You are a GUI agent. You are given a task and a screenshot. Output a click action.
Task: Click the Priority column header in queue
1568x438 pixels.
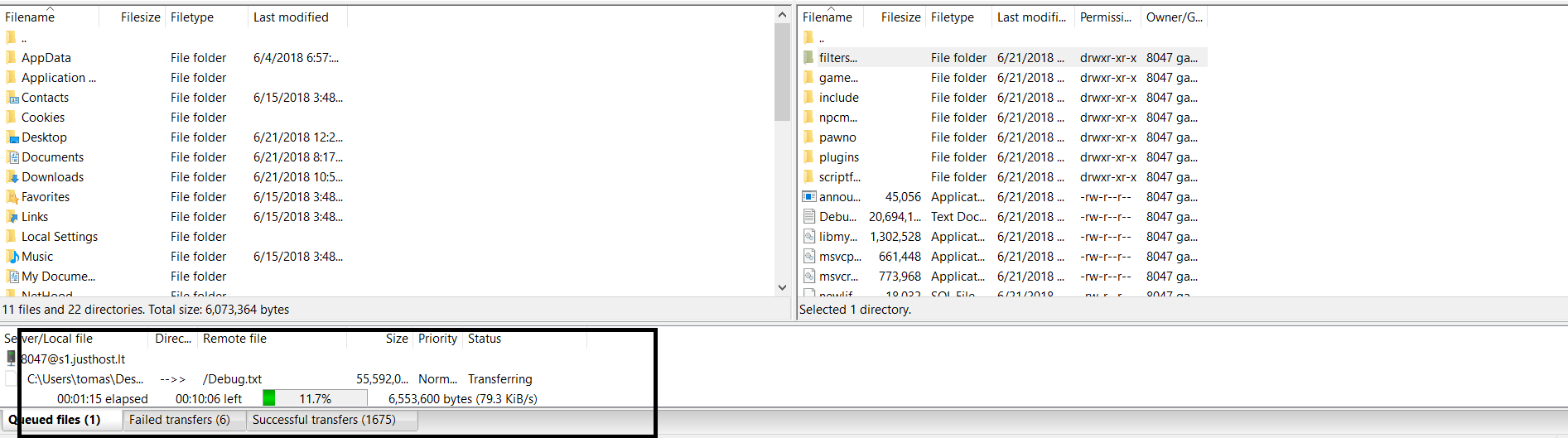437,339
